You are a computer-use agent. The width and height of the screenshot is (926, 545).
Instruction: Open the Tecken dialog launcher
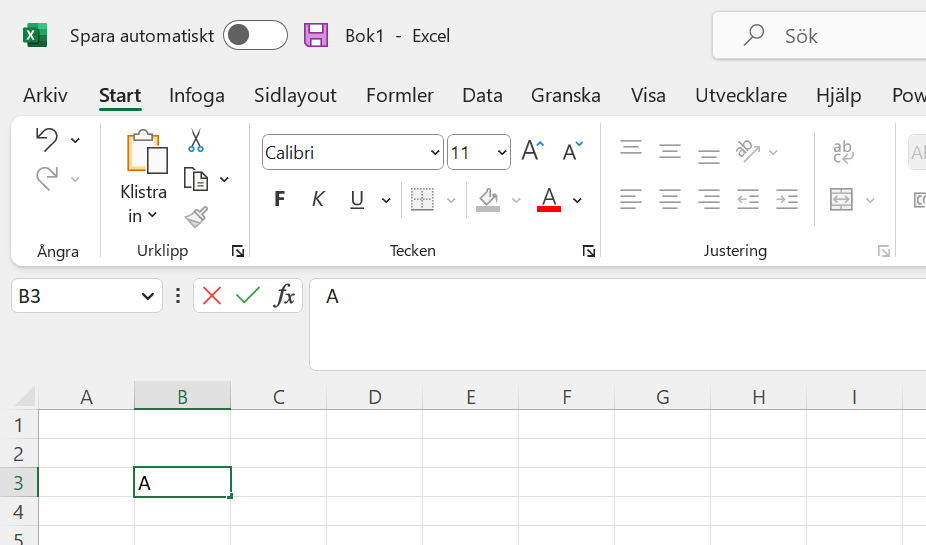(x=589, y=252)
